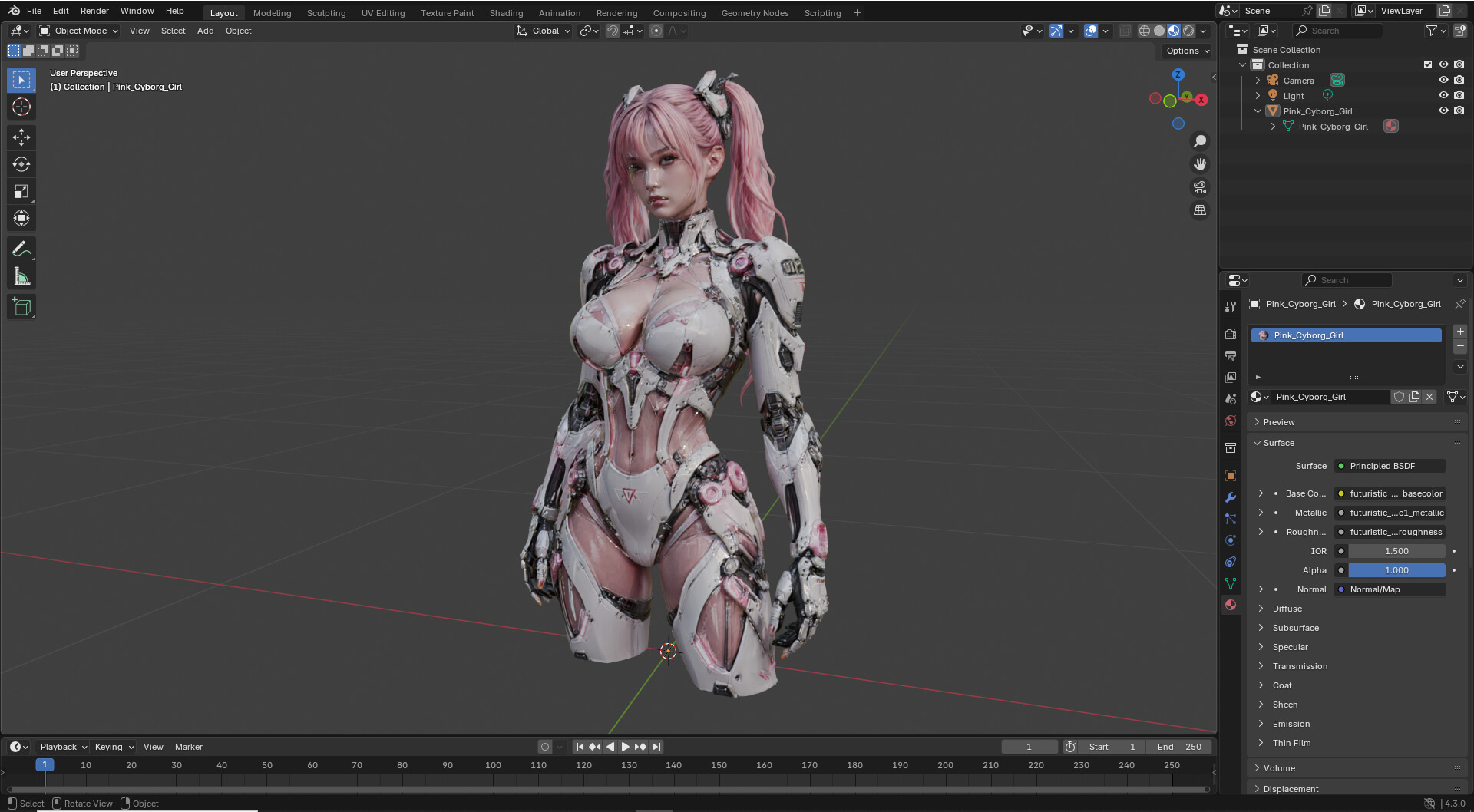Activate the Move tool
Viewport: 1474px width, 812px height.
click(x=21, y=137)
